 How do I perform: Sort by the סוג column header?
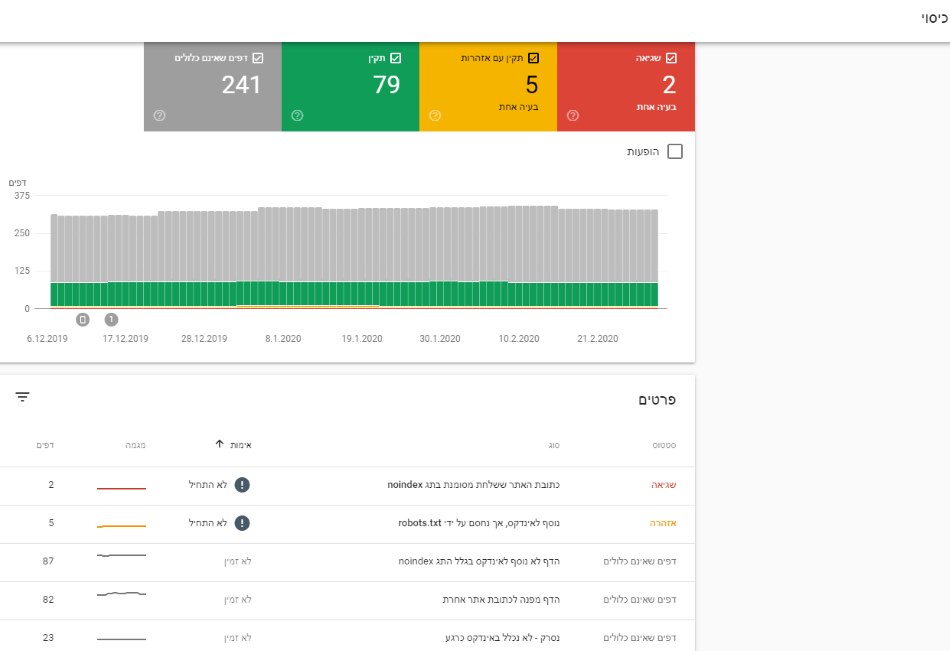tap(554, 446)
